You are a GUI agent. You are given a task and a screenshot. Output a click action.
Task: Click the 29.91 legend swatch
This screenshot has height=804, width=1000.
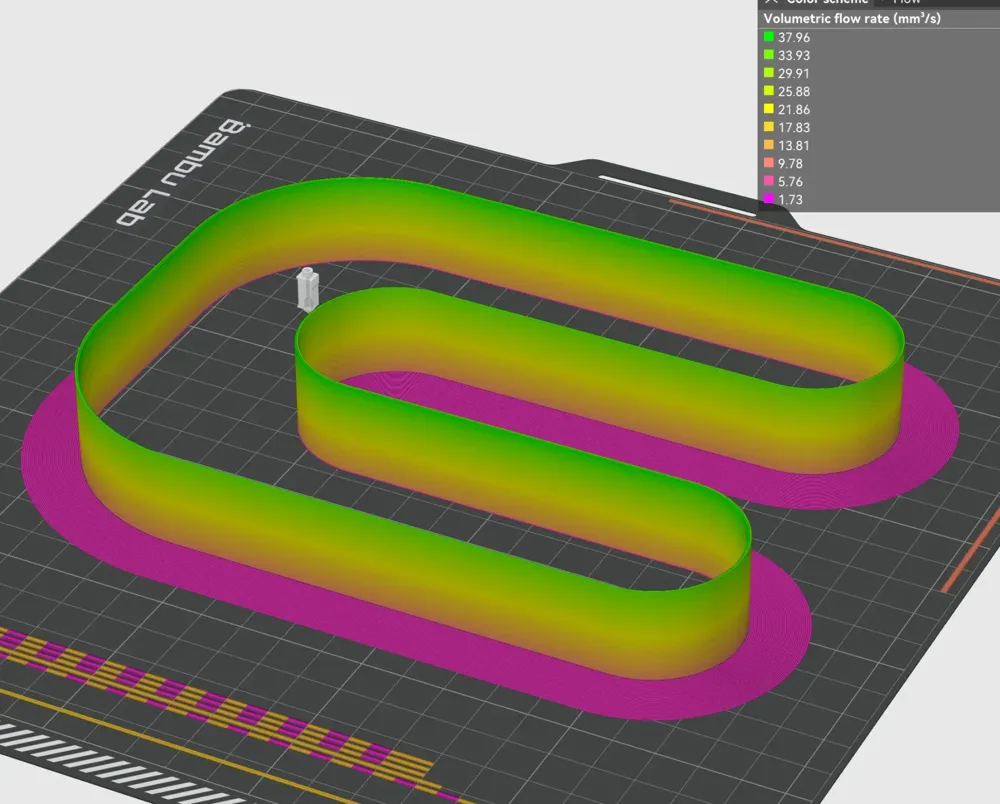(768, 73)
